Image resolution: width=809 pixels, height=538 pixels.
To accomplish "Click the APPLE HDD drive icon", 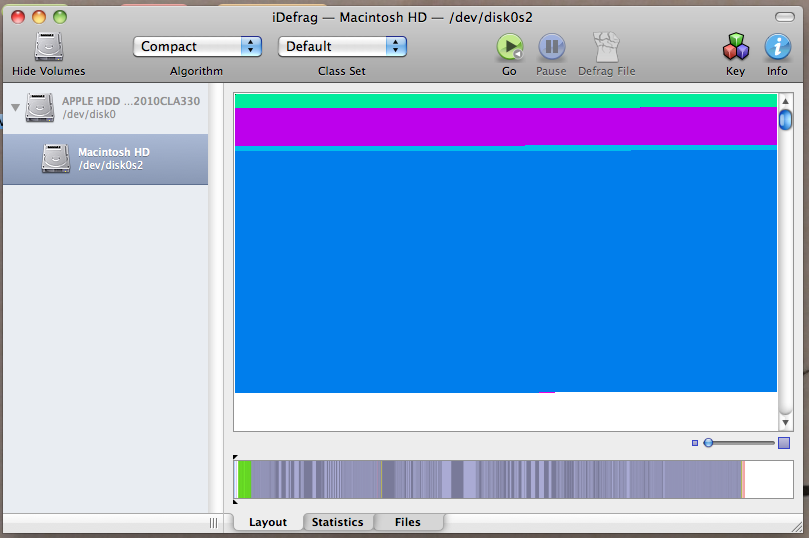I will [40, 107].
